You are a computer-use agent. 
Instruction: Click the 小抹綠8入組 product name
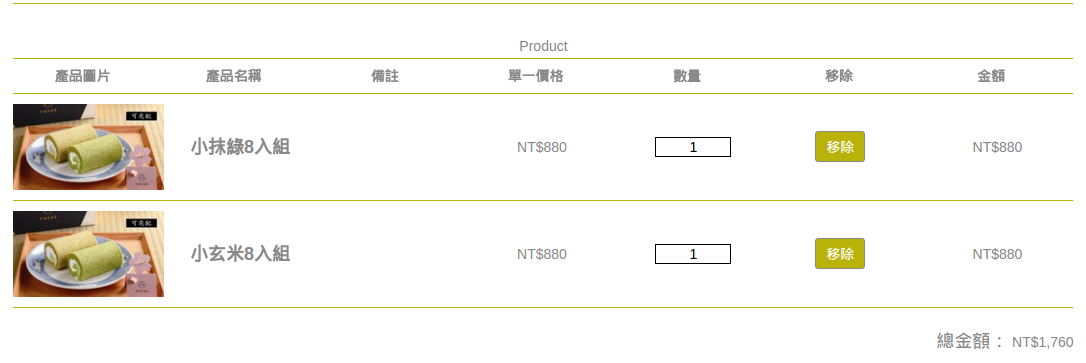pyautogui.click(x=240, y=147)
